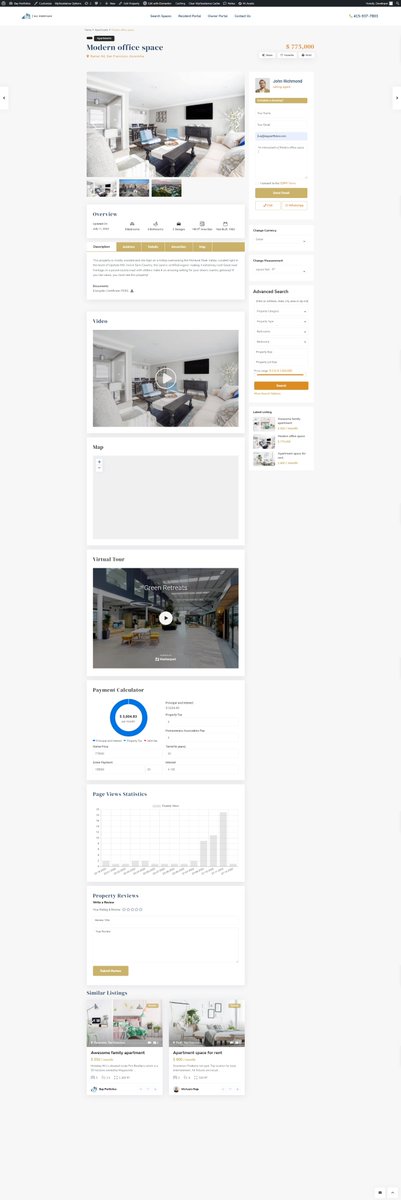Open the Change Measurement dropdown
This screenshot has width=401, height=1200.
point(281,269)
